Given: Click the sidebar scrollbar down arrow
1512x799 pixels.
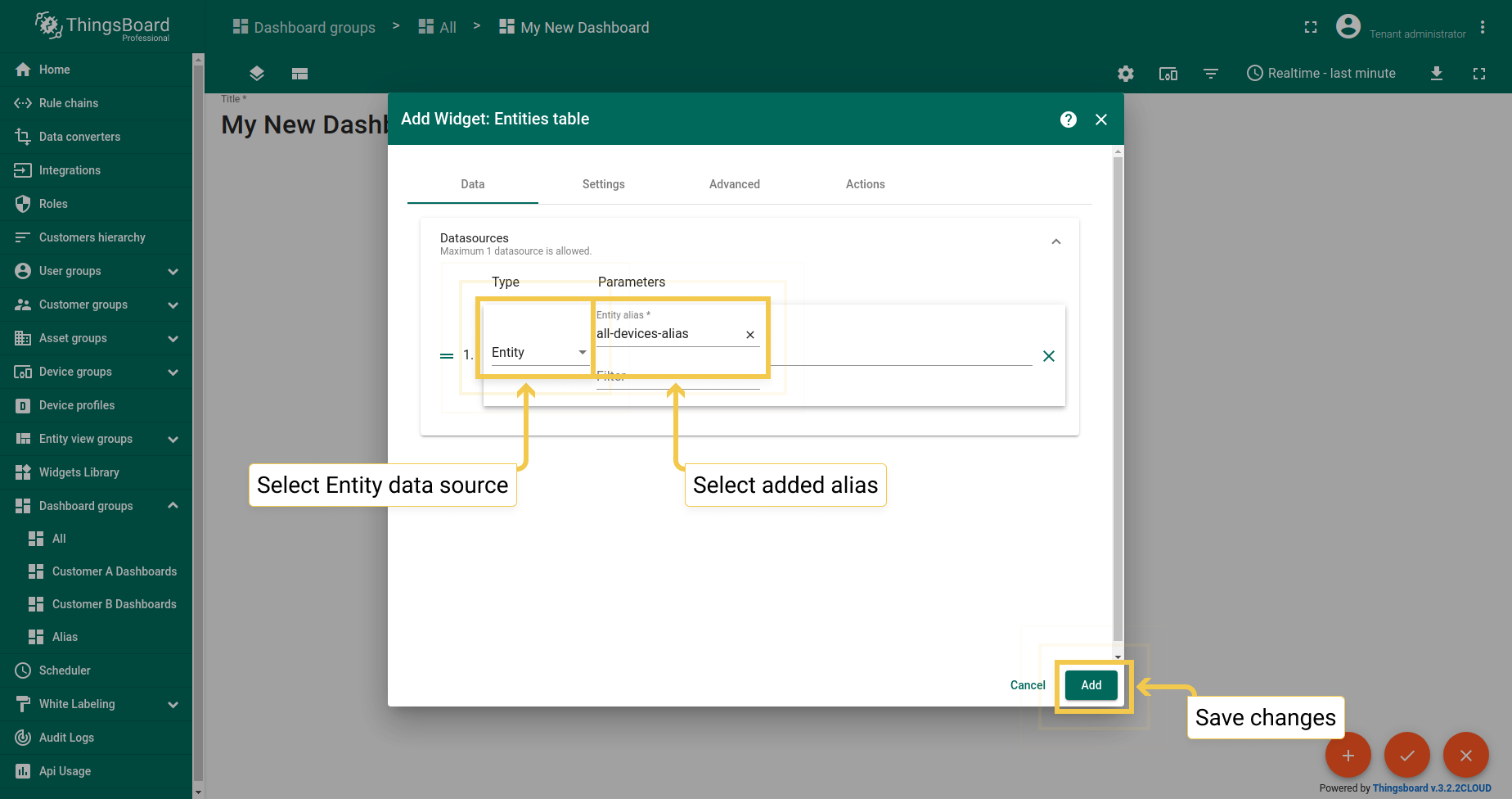Looking at the screenshot, I should [x=197, y=792].
